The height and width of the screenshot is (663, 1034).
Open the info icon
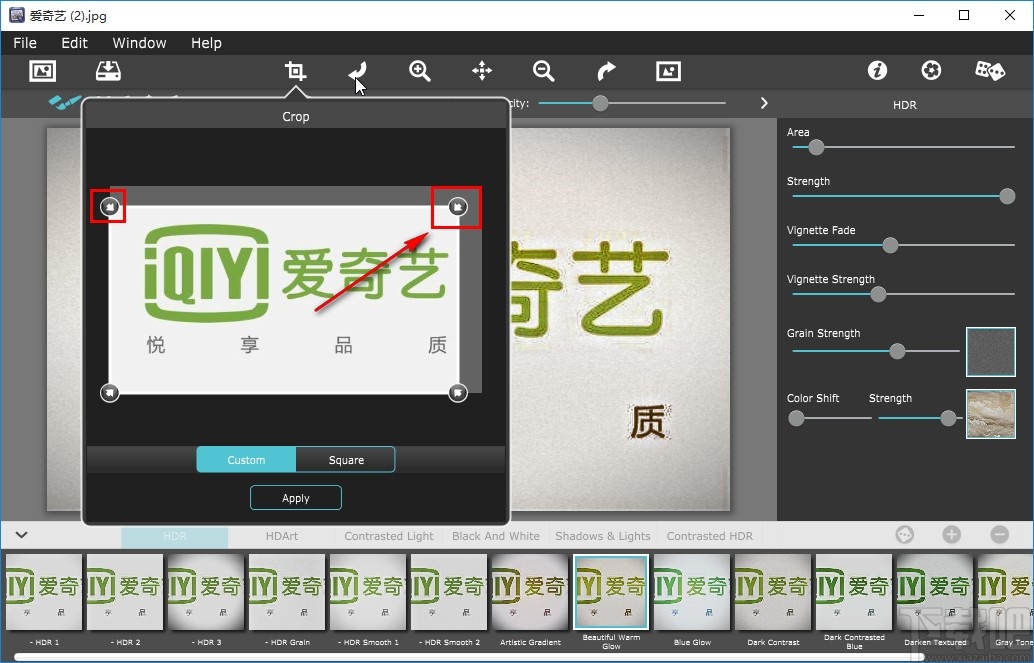pyautogui.click(x=877, y=71)
